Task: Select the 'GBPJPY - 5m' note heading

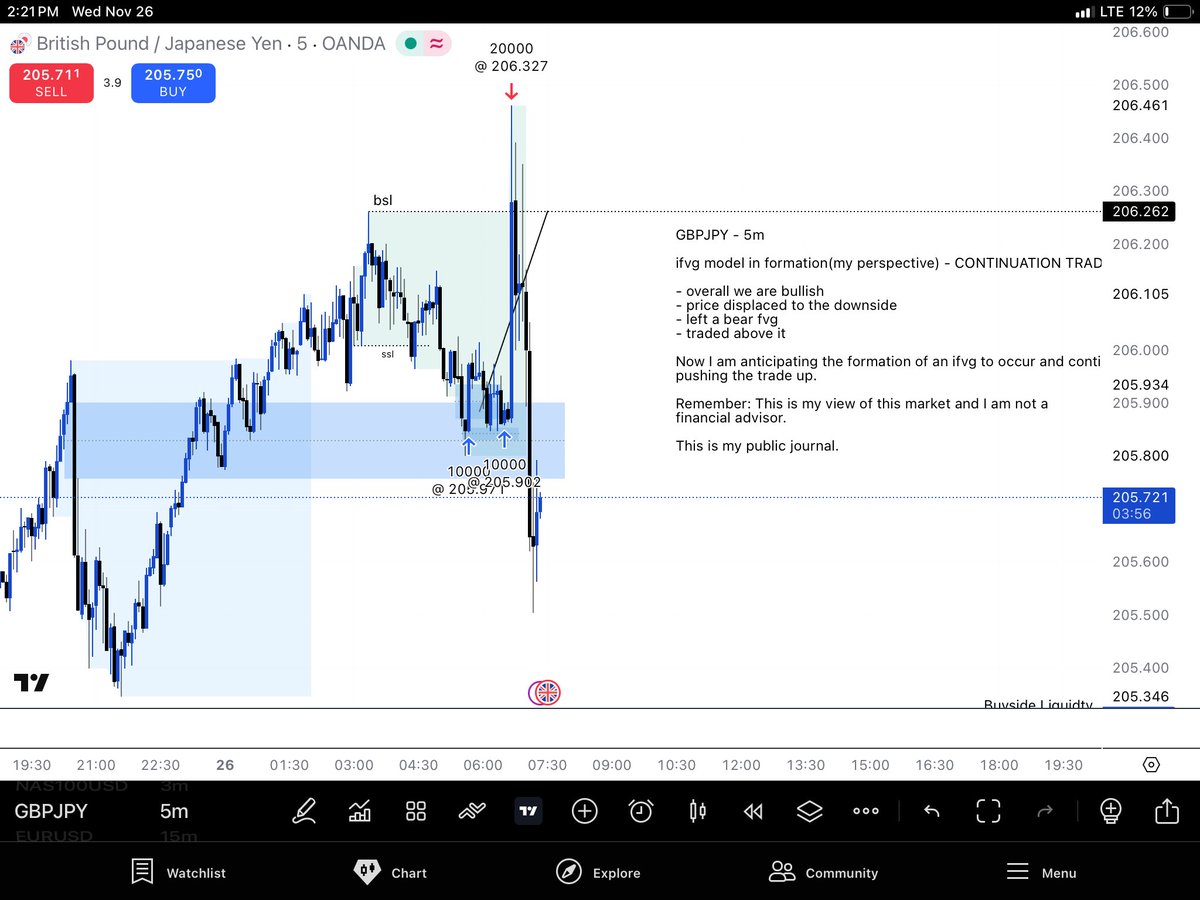Action: coord(720,235)
